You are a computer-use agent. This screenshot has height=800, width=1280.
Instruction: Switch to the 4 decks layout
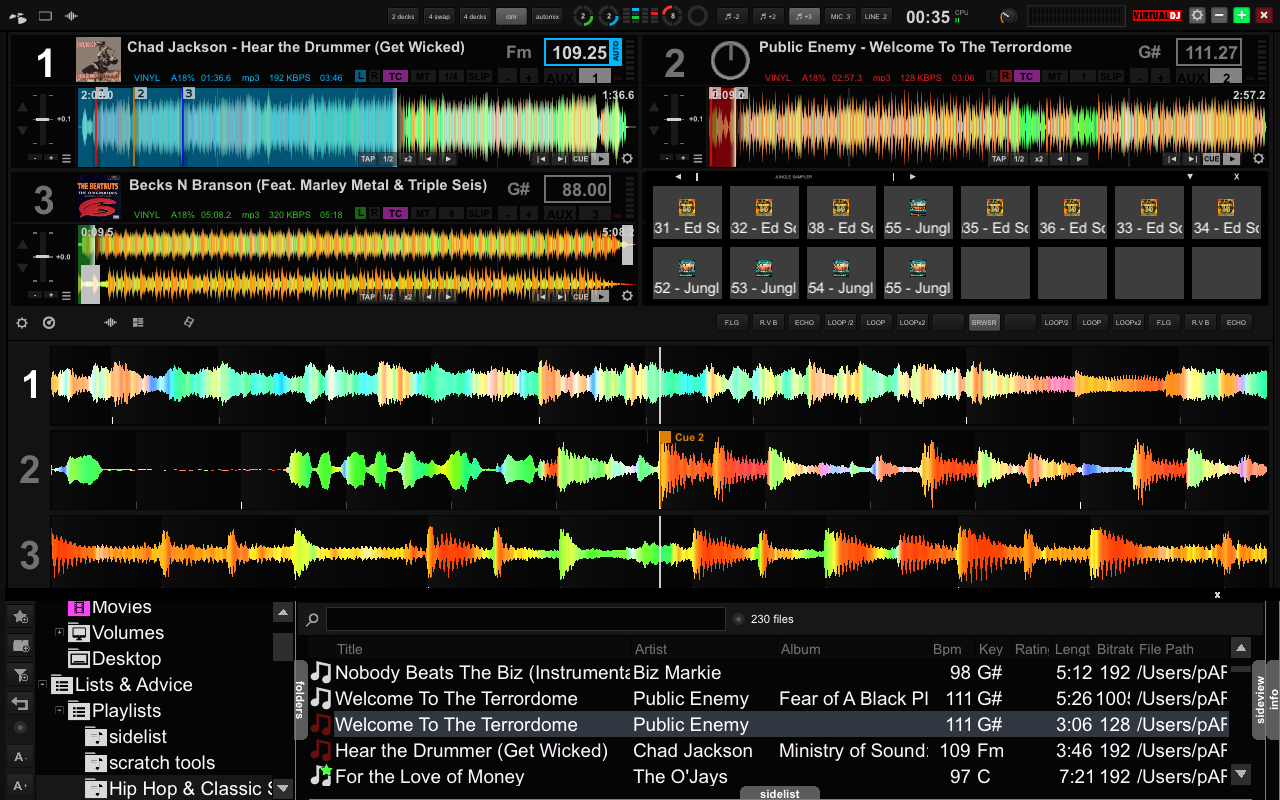click(x=475, y=16)
